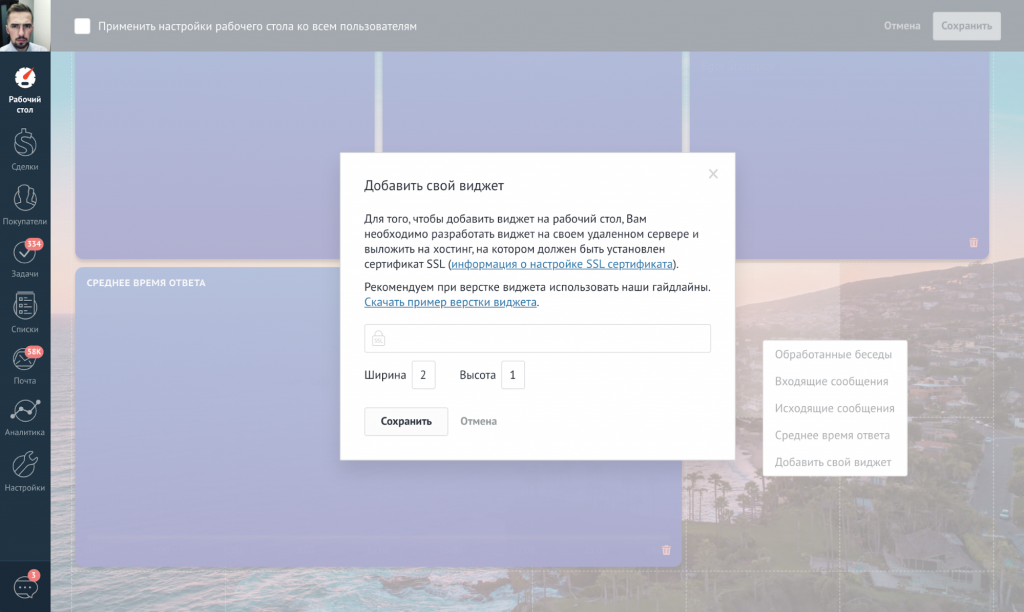Open chat bubble with notification badge
Viewport: 1024px width, 612px height.
tap(25, 587)
